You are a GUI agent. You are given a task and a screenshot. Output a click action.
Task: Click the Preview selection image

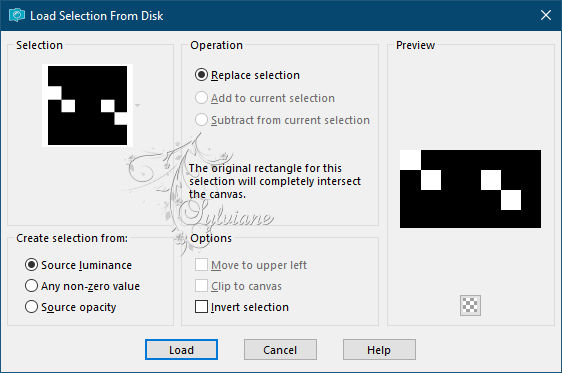click(x=470, y=189)
